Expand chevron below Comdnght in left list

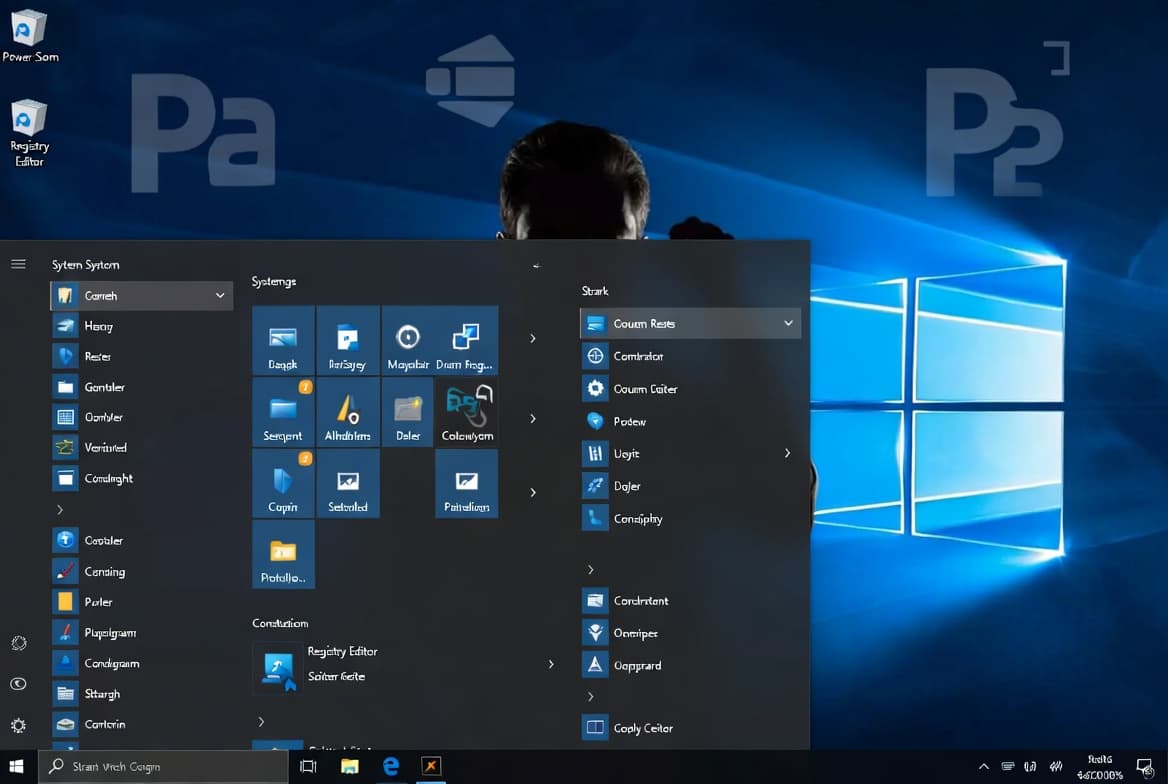click(x=60, y=510)
